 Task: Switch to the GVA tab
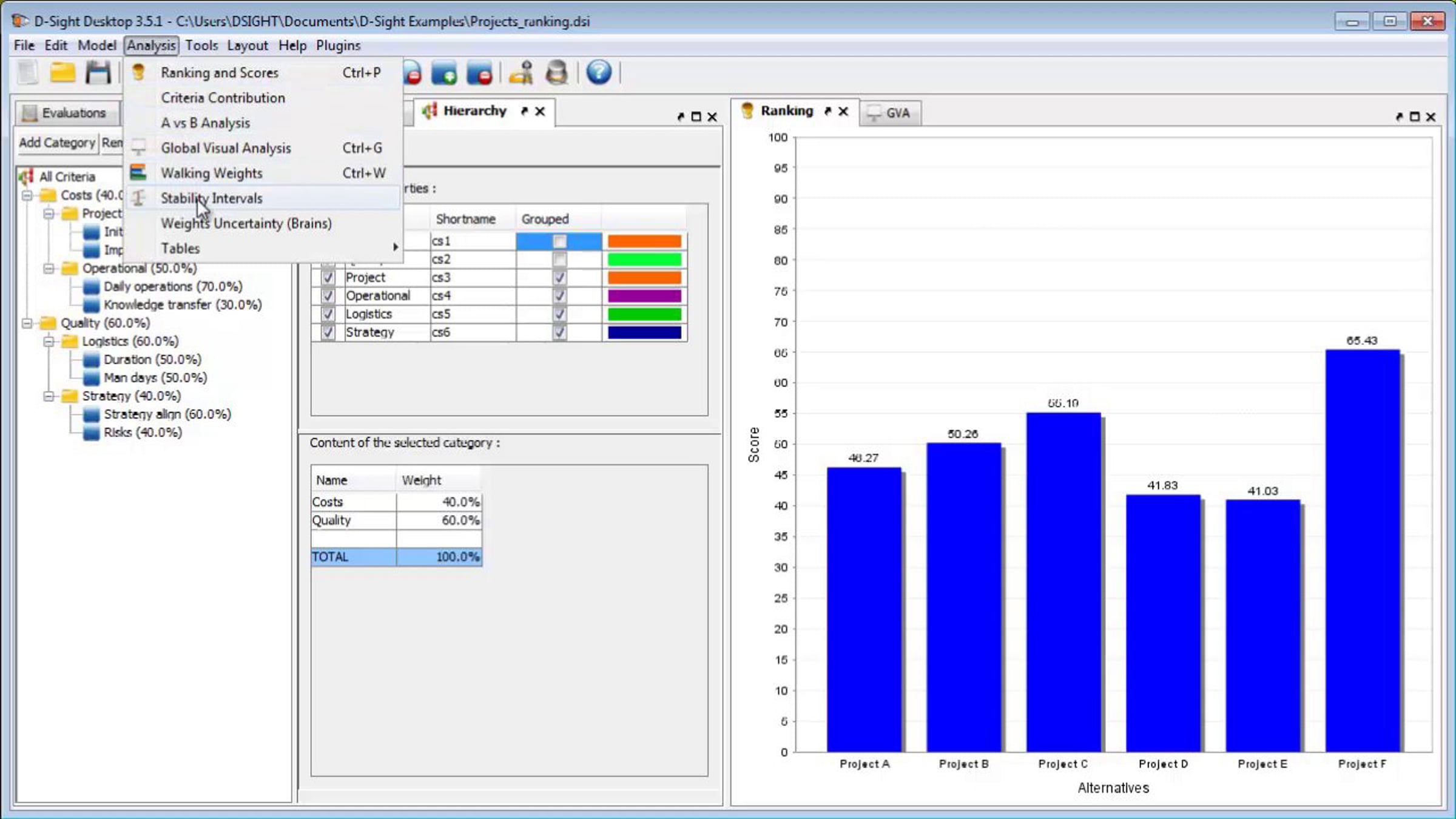pyautogui.click(x=891, y=113)
